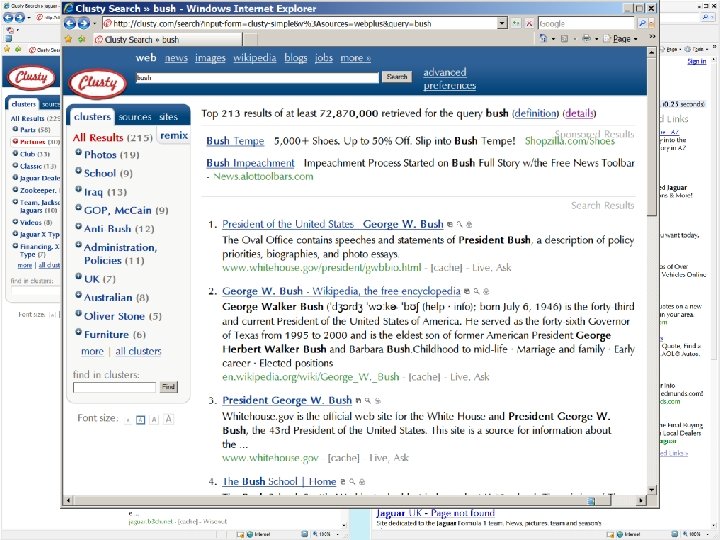Expand the Oliver Stone (5) cluster
The height and width of the screenshot is (540, 720).
[x=79, y=314]
